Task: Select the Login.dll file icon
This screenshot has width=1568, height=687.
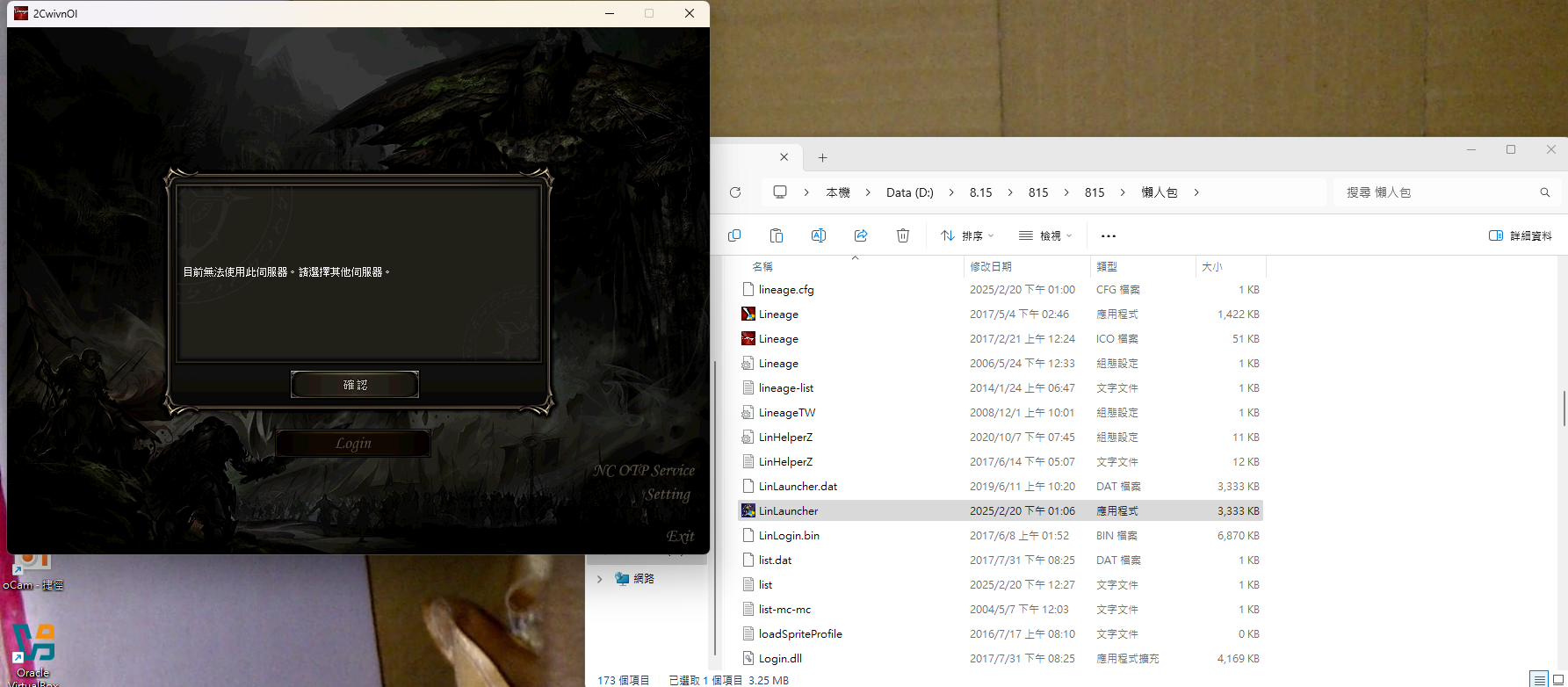Action: 748,658
